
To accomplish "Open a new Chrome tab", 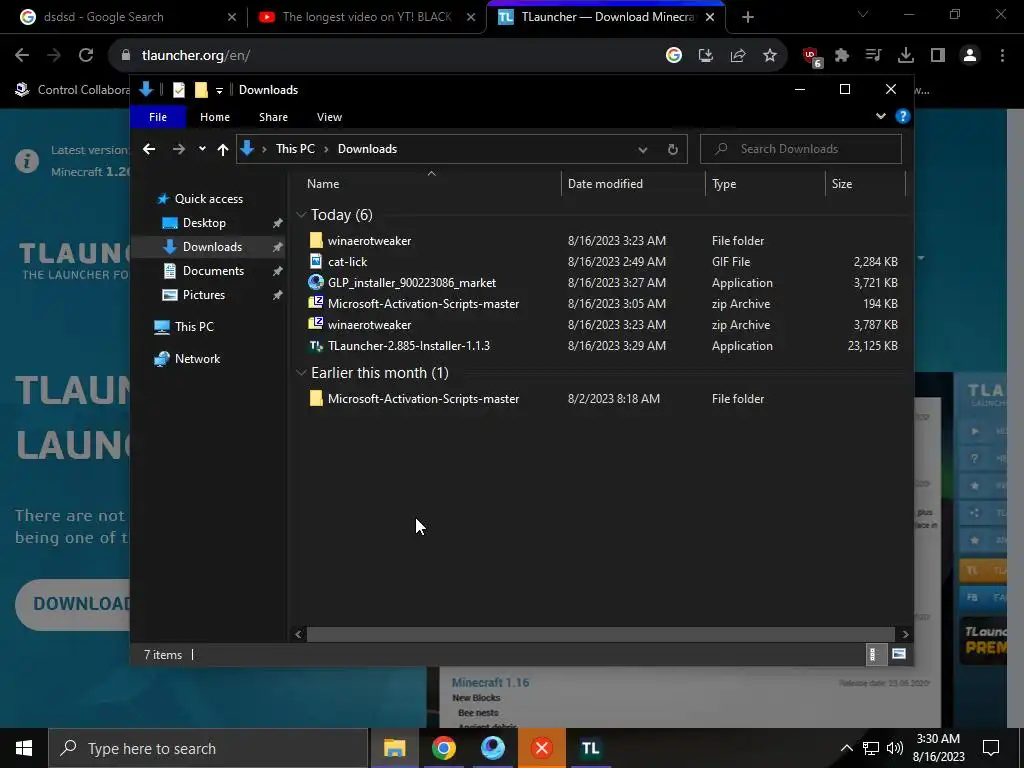I will 748,18.
